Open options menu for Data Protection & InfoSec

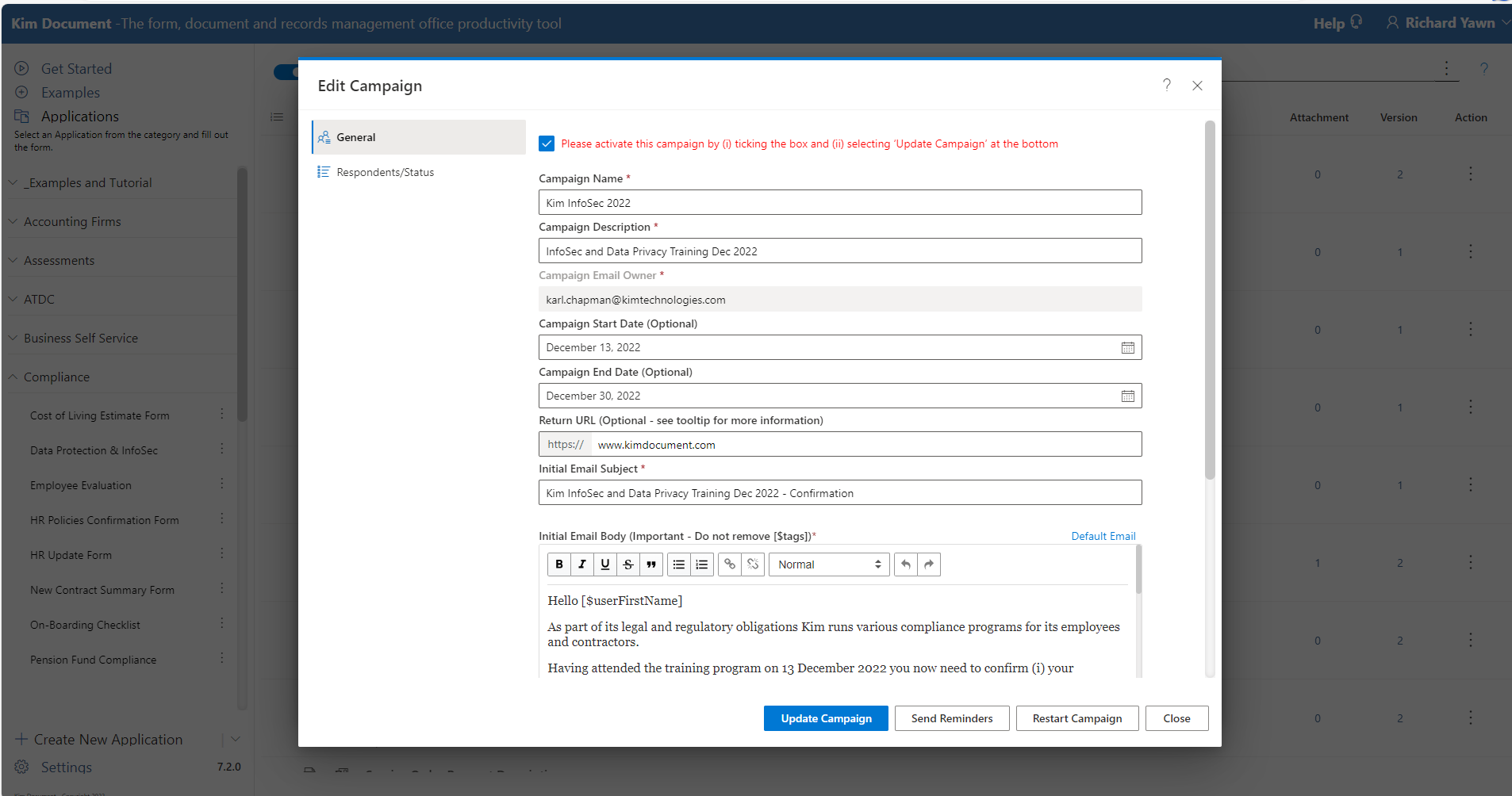pos(222,450)
